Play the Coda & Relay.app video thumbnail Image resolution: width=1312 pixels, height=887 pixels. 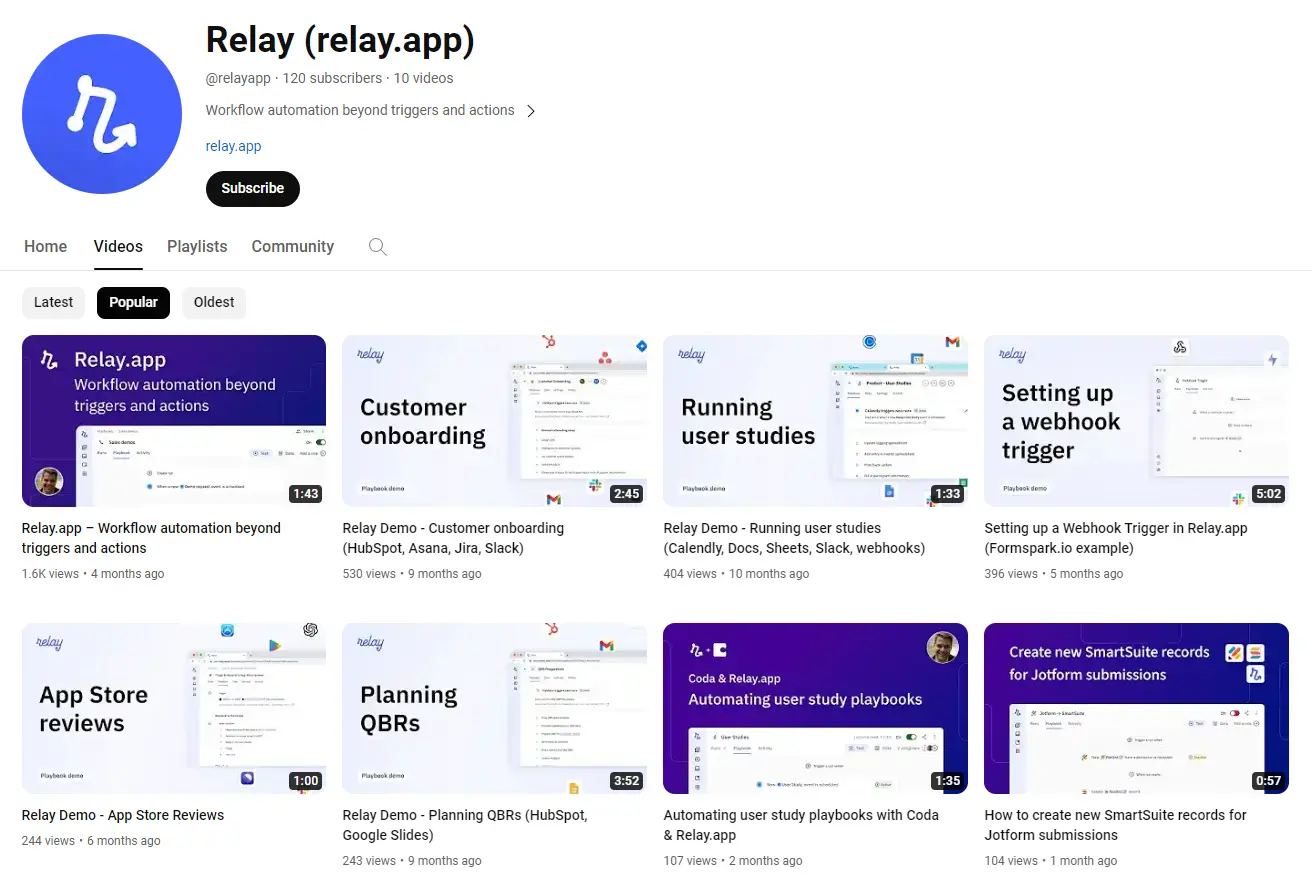point(815,708)
